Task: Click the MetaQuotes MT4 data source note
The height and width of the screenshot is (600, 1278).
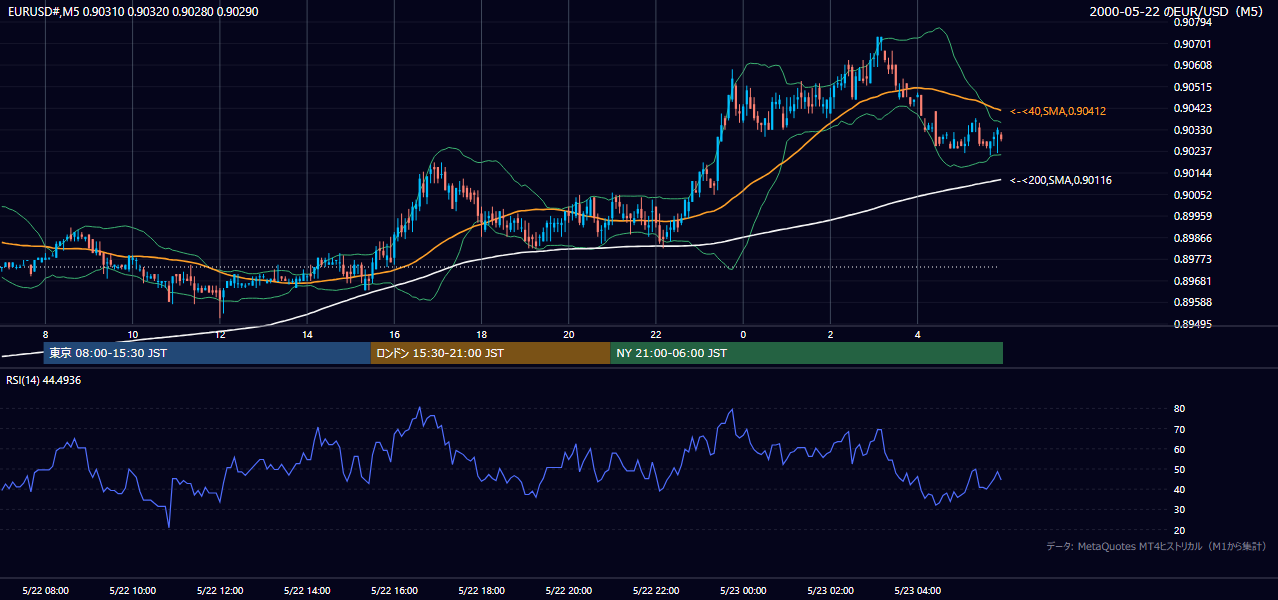Action: 1156,546
